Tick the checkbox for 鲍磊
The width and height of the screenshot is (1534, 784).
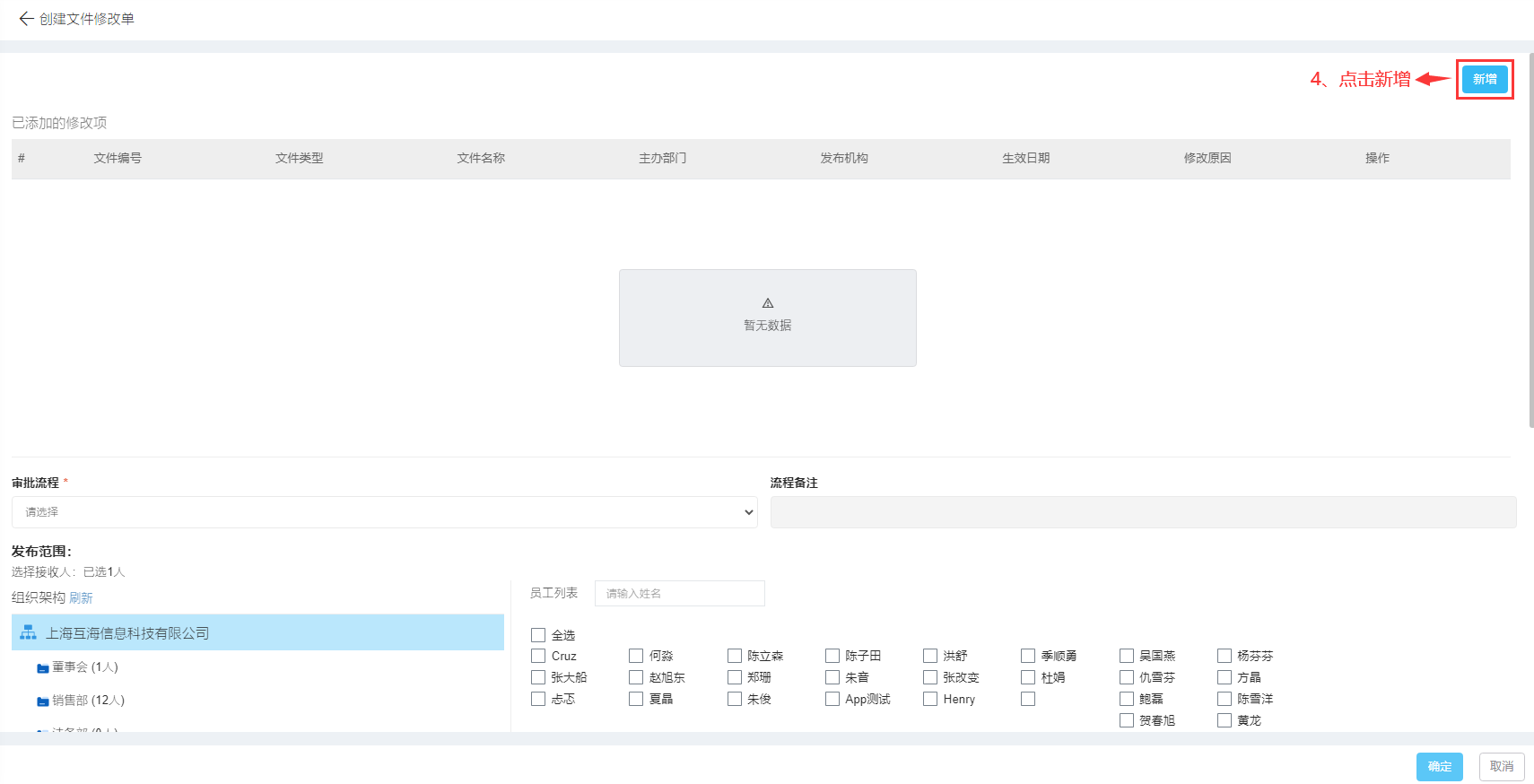tap(1127, 699)
